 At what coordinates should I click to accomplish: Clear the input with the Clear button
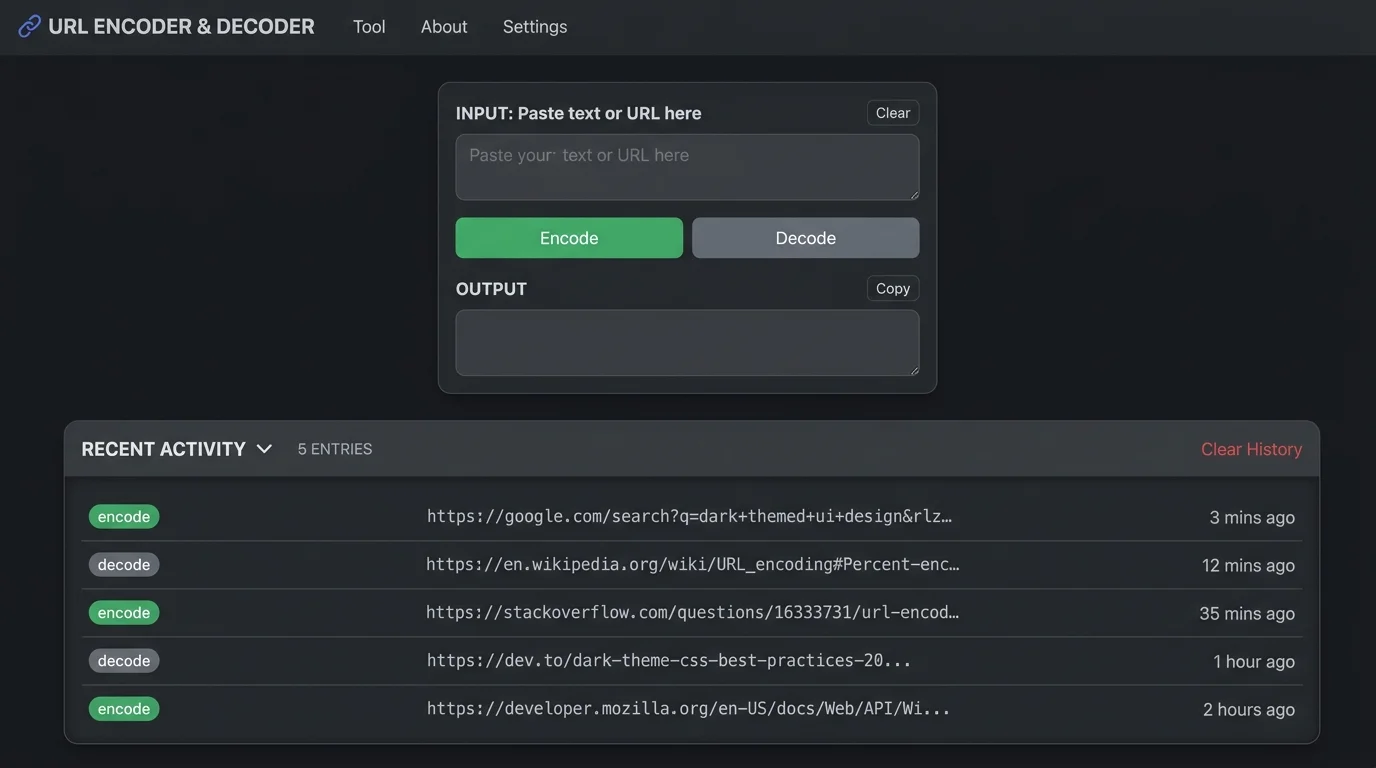(892, 112)
